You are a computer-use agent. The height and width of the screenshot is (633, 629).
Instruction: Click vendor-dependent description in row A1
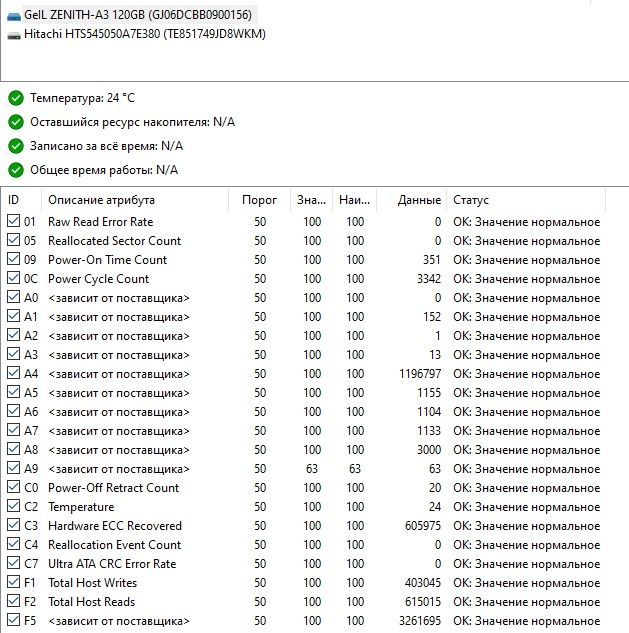[119, 317]
